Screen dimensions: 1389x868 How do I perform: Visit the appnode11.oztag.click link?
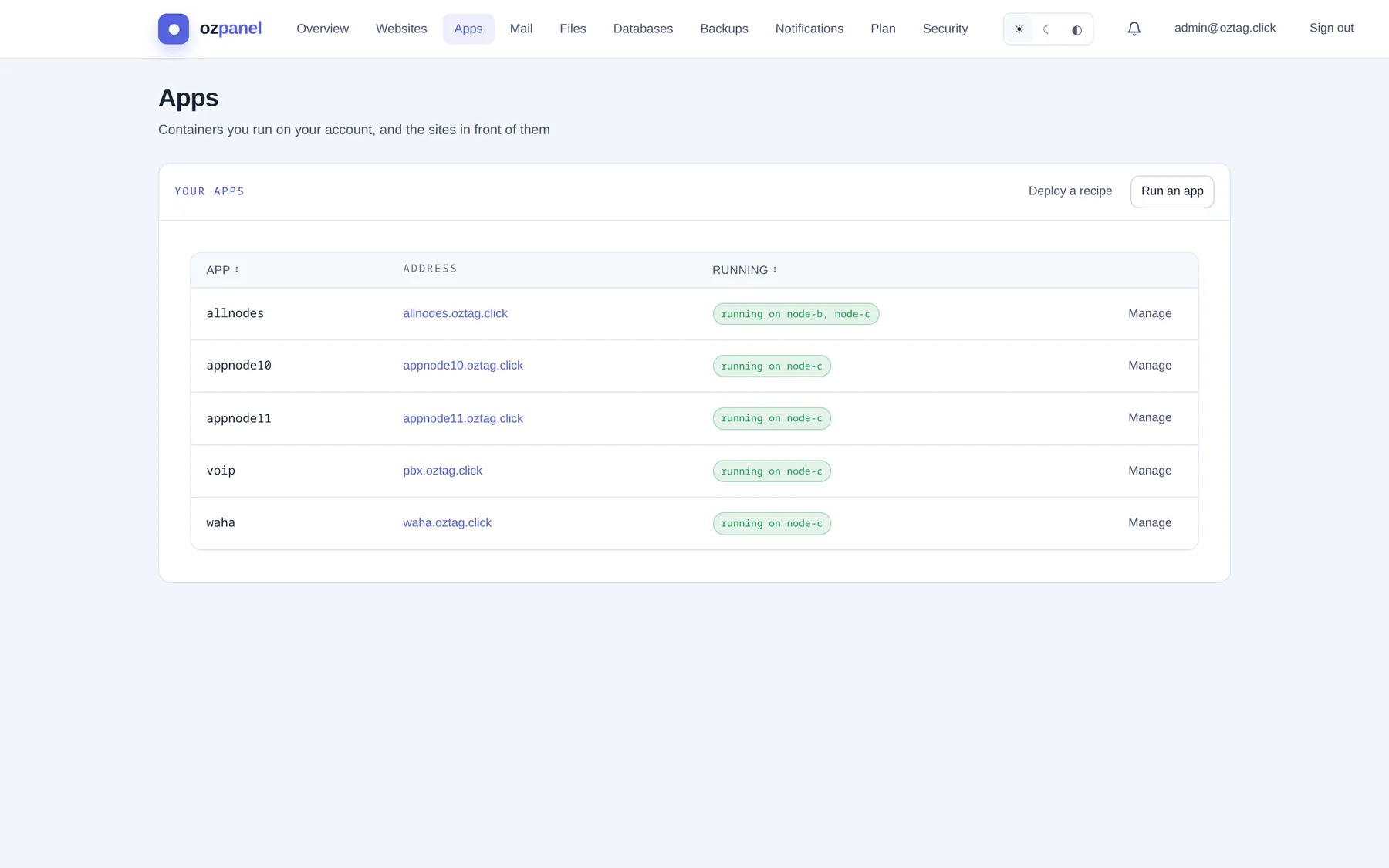click(x=463, y=418)
